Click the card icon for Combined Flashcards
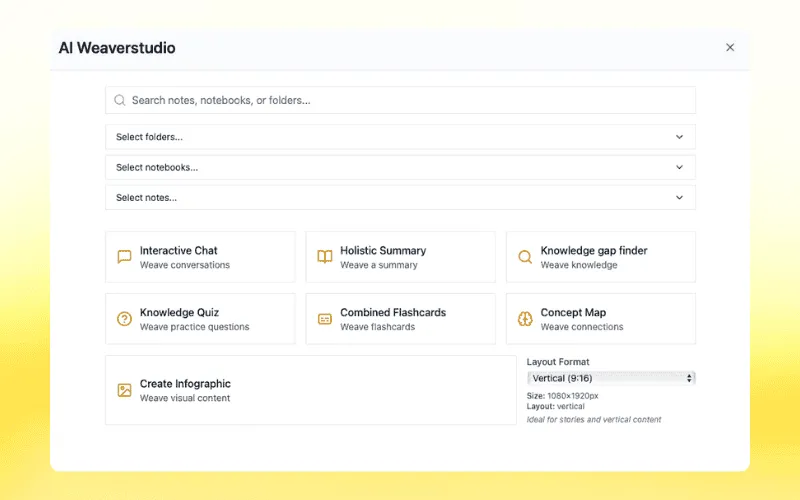 tap(325, 319)
